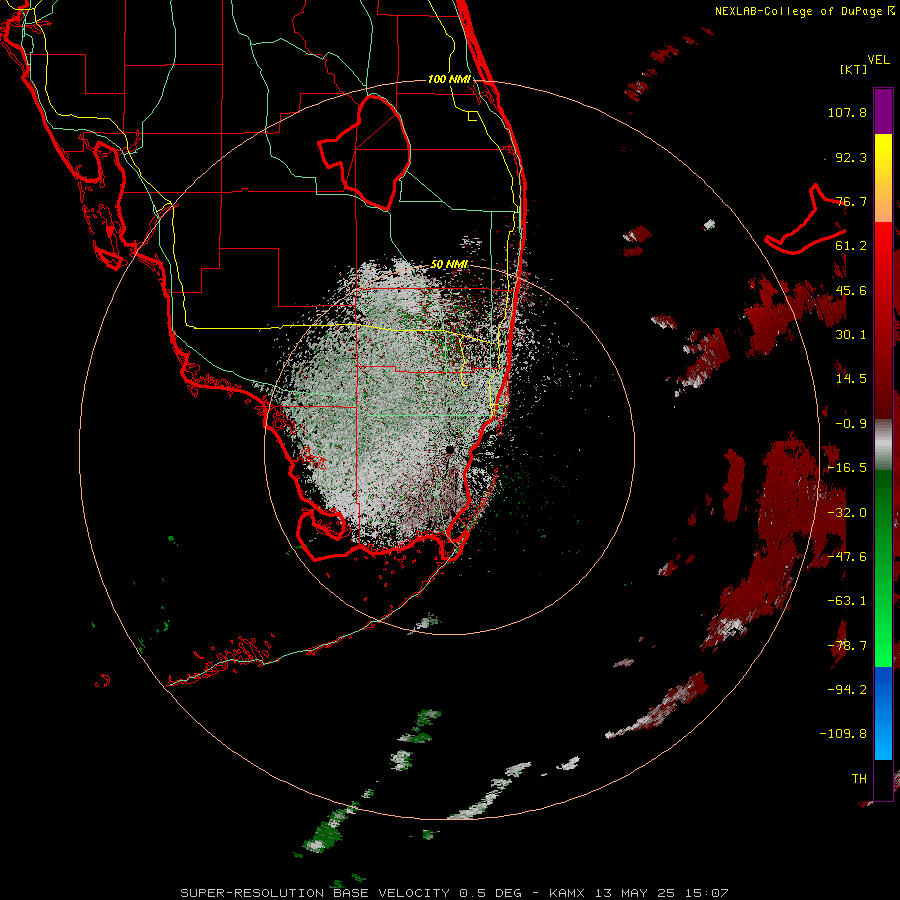Click the 76.7 value on velocity scale
This screenshot has height=900, width=900.
[x=851, y=201]
